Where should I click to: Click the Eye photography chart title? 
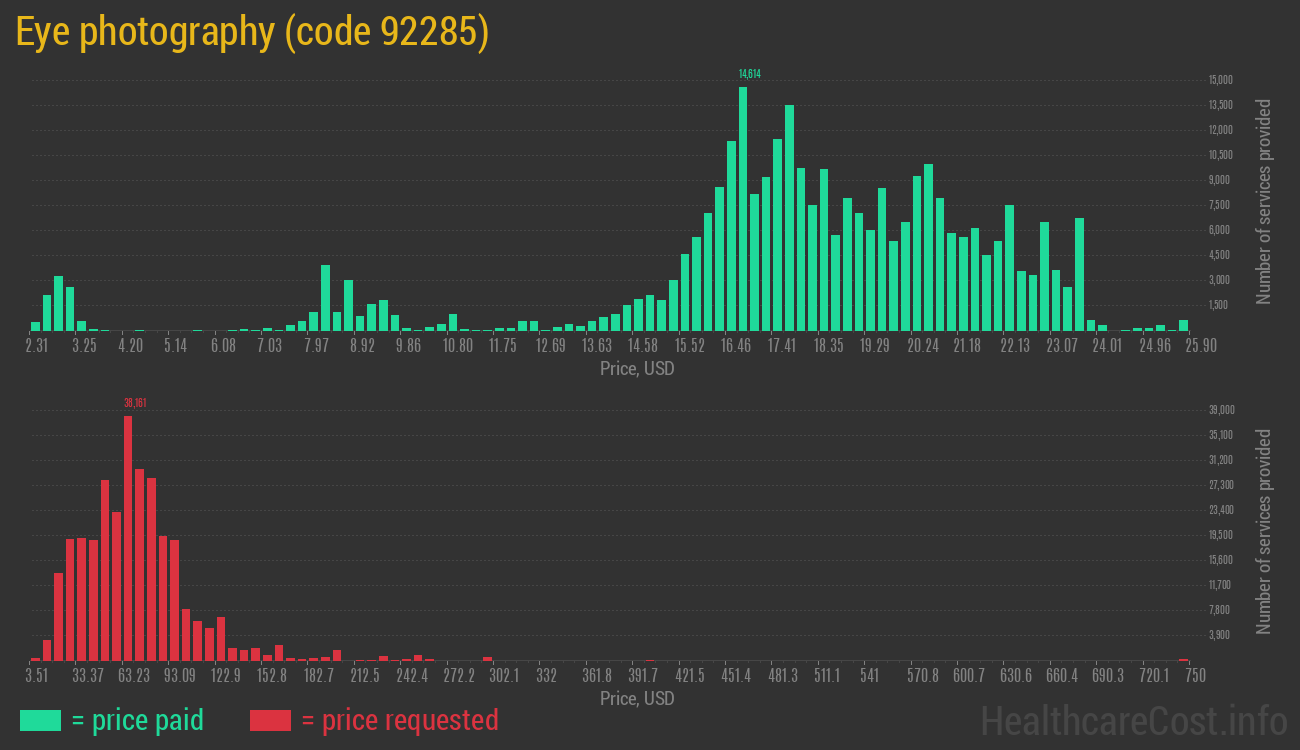pos(252,32)
